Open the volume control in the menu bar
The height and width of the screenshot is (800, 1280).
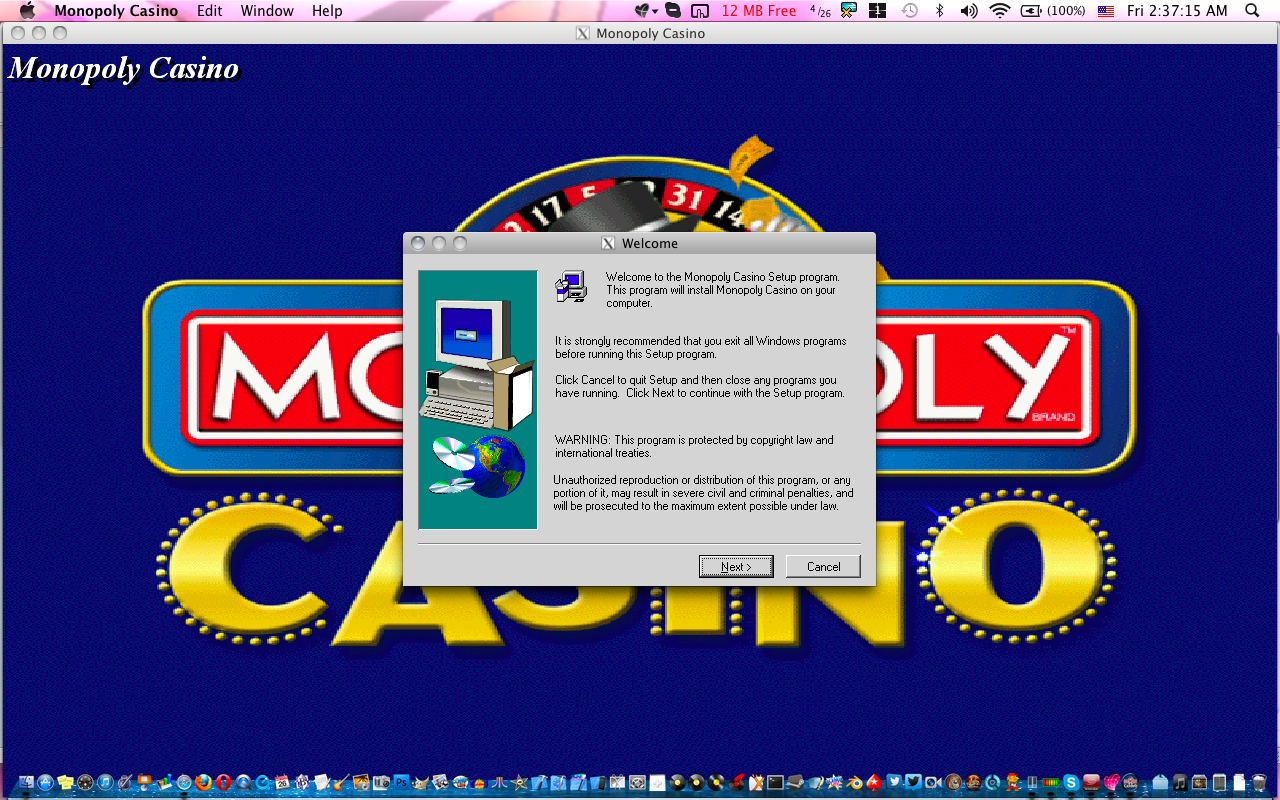coord(968,11)
